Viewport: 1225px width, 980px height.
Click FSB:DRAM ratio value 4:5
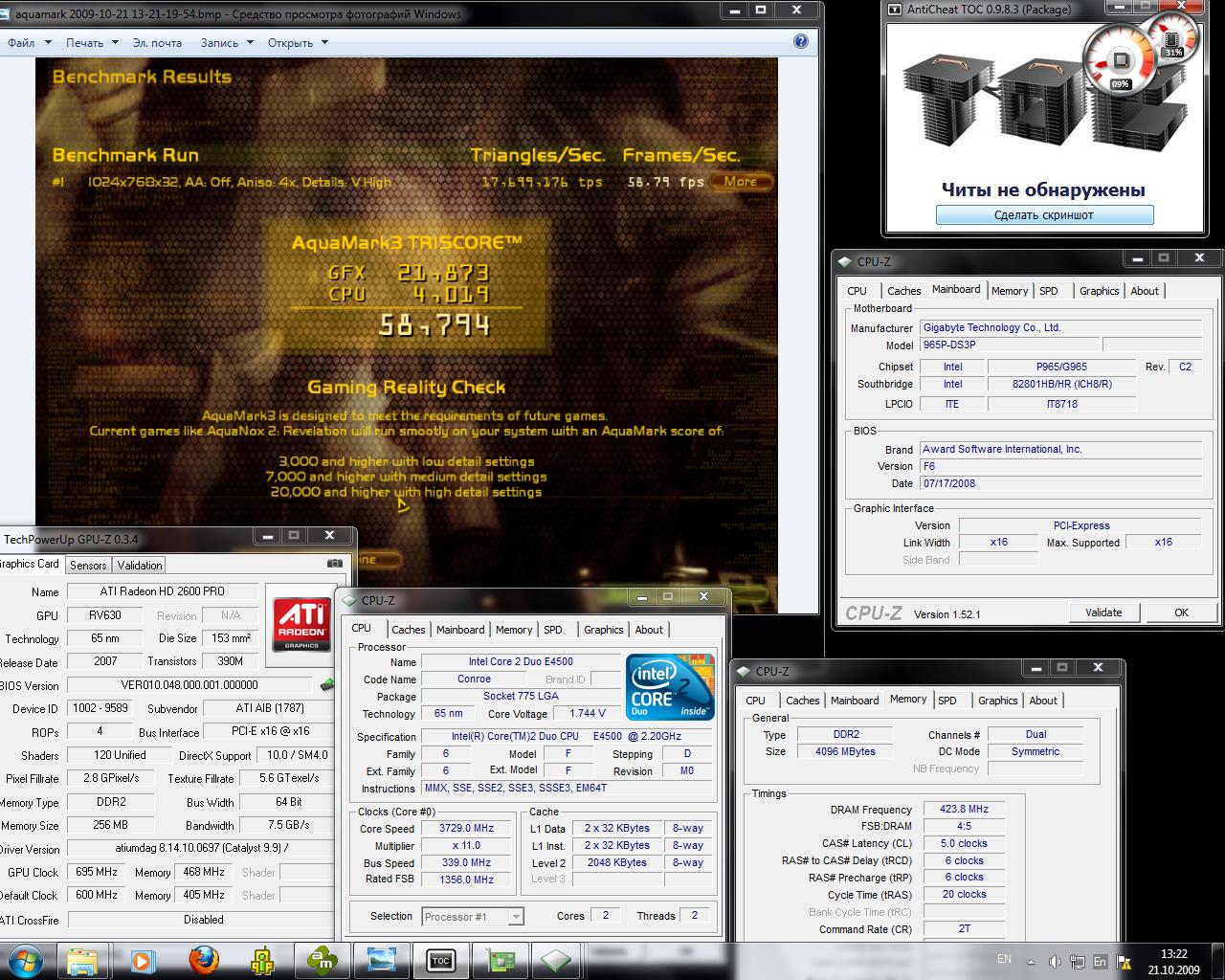[964, 827]
